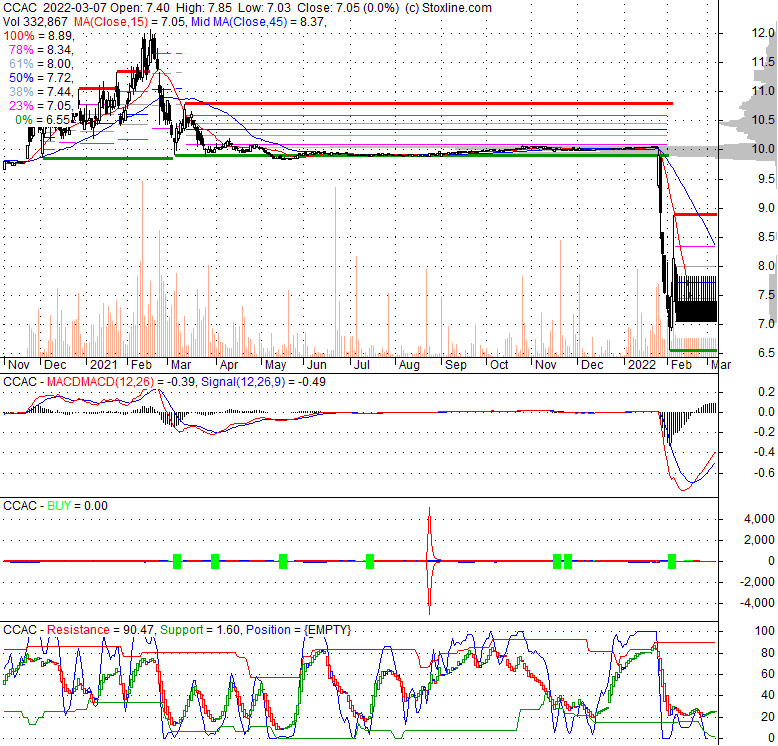Click the -0.6 MACD axis label
The image size is (778, 746).
(x=764, y=473)
